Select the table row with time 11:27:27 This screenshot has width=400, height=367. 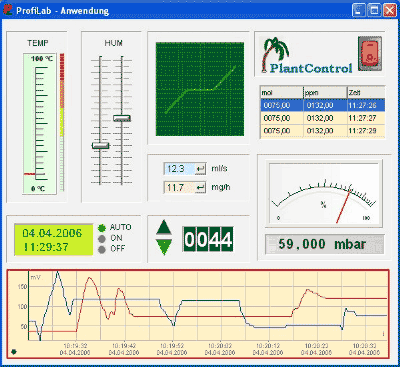tap(323, 118)
